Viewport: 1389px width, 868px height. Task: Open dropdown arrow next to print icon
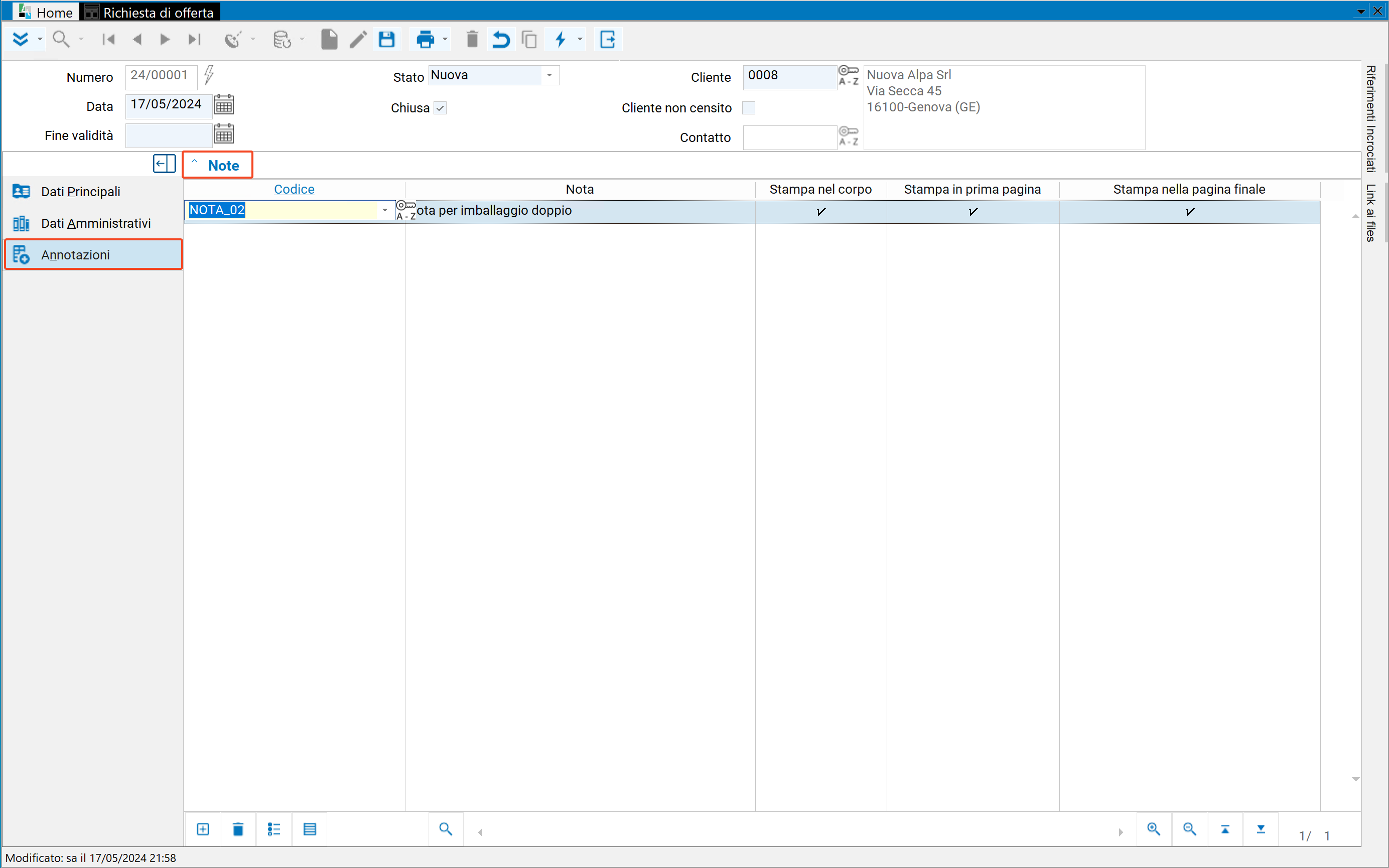(x=445, y=39)
